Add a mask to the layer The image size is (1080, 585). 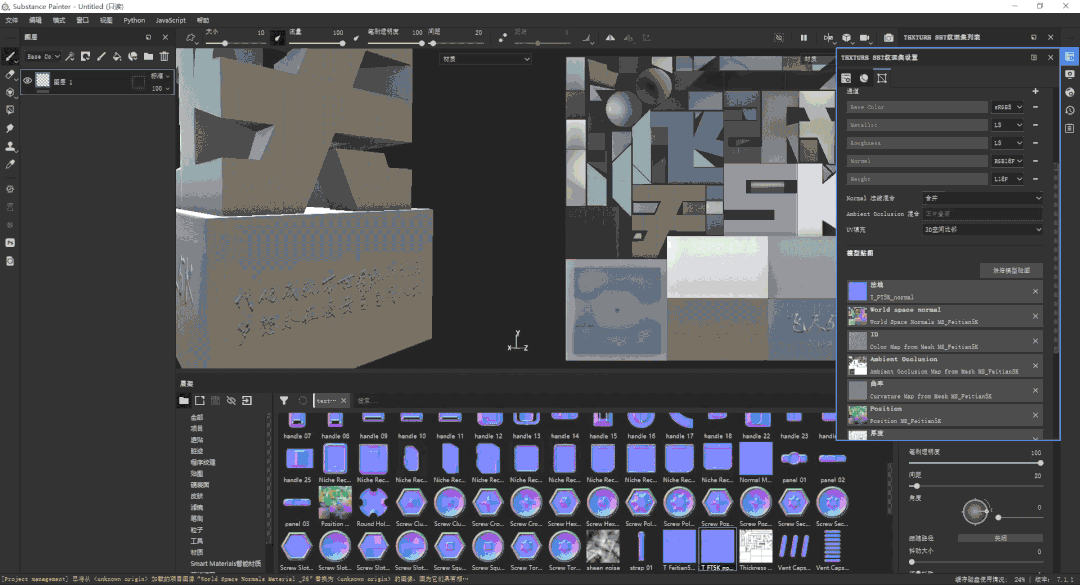(85, 57)
